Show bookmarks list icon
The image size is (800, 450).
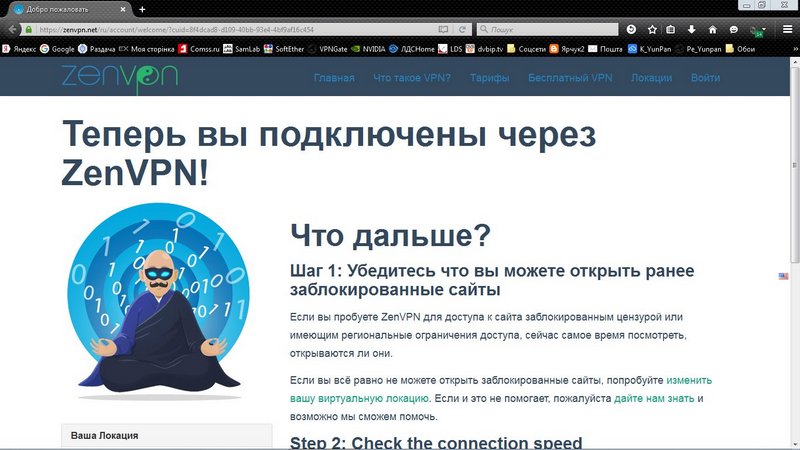tap(671, 30)
